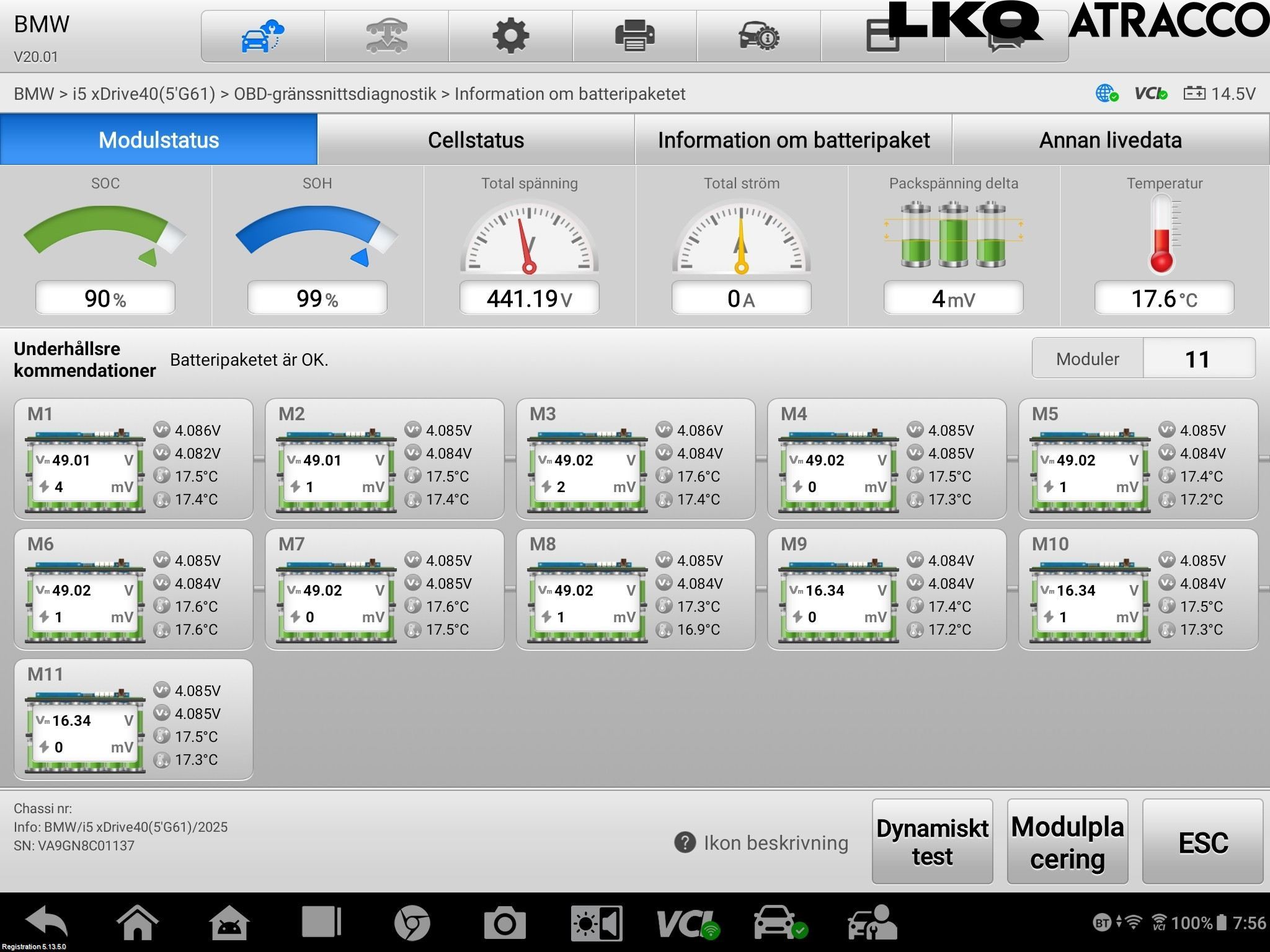Exit with the ESC button
1270x952 pixels.
click(1202, 841)
